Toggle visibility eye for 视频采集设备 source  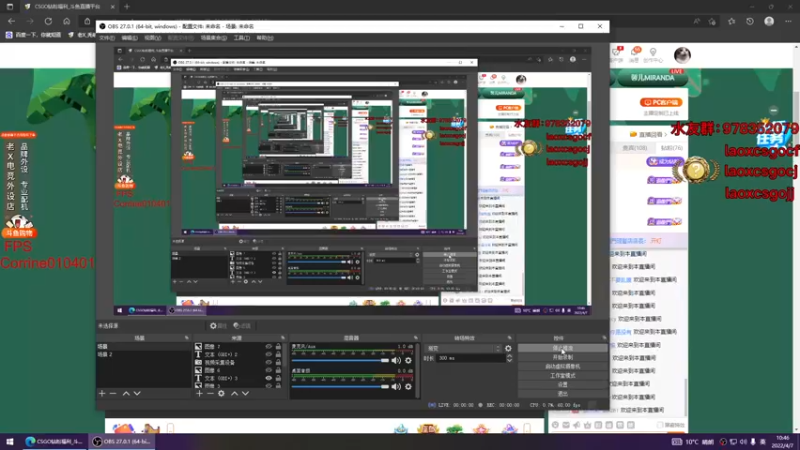point(268,362)
